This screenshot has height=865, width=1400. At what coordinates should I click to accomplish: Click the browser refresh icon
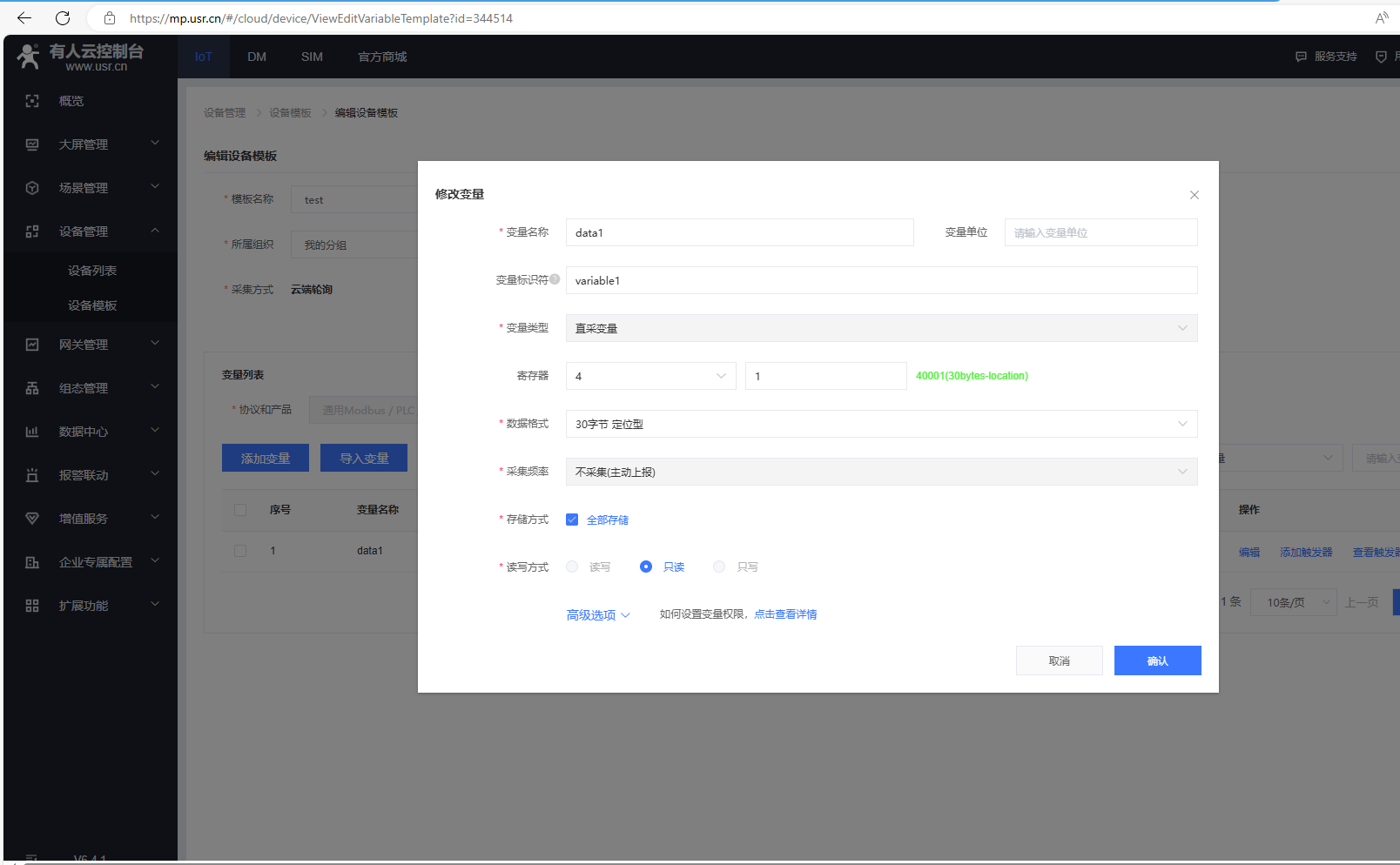(x=63, y=18)
